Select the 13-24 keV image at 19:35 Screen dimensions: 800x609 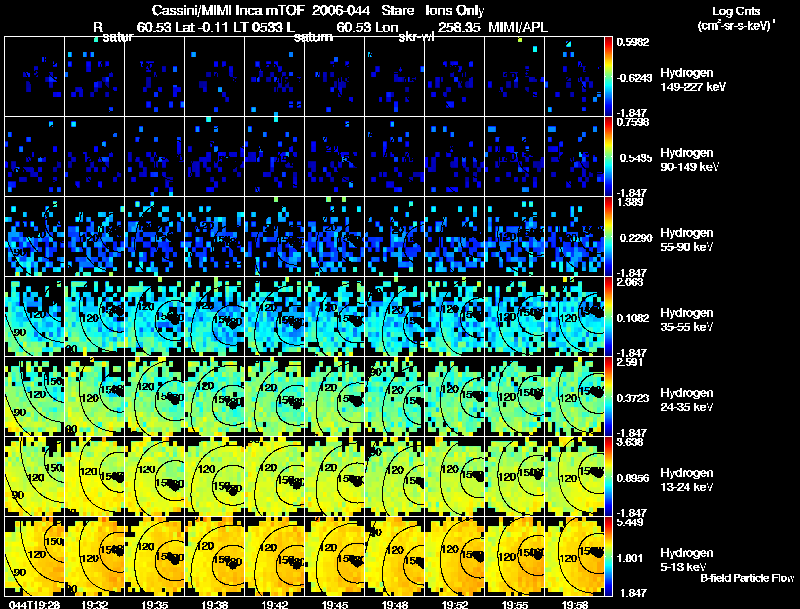[154, 477]
